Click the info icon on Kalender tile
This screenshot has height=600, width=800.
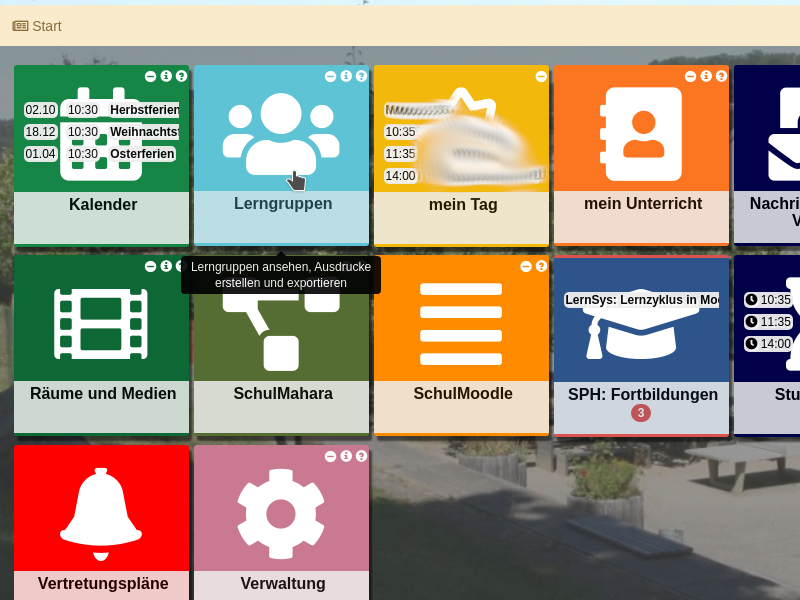[166, 76]
